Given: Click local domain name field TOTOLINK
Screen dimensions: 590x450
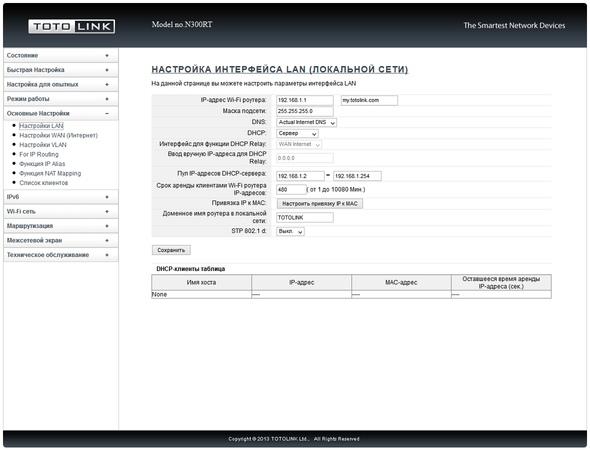Looking at the screenshot, I should click(x=305, y=217).
